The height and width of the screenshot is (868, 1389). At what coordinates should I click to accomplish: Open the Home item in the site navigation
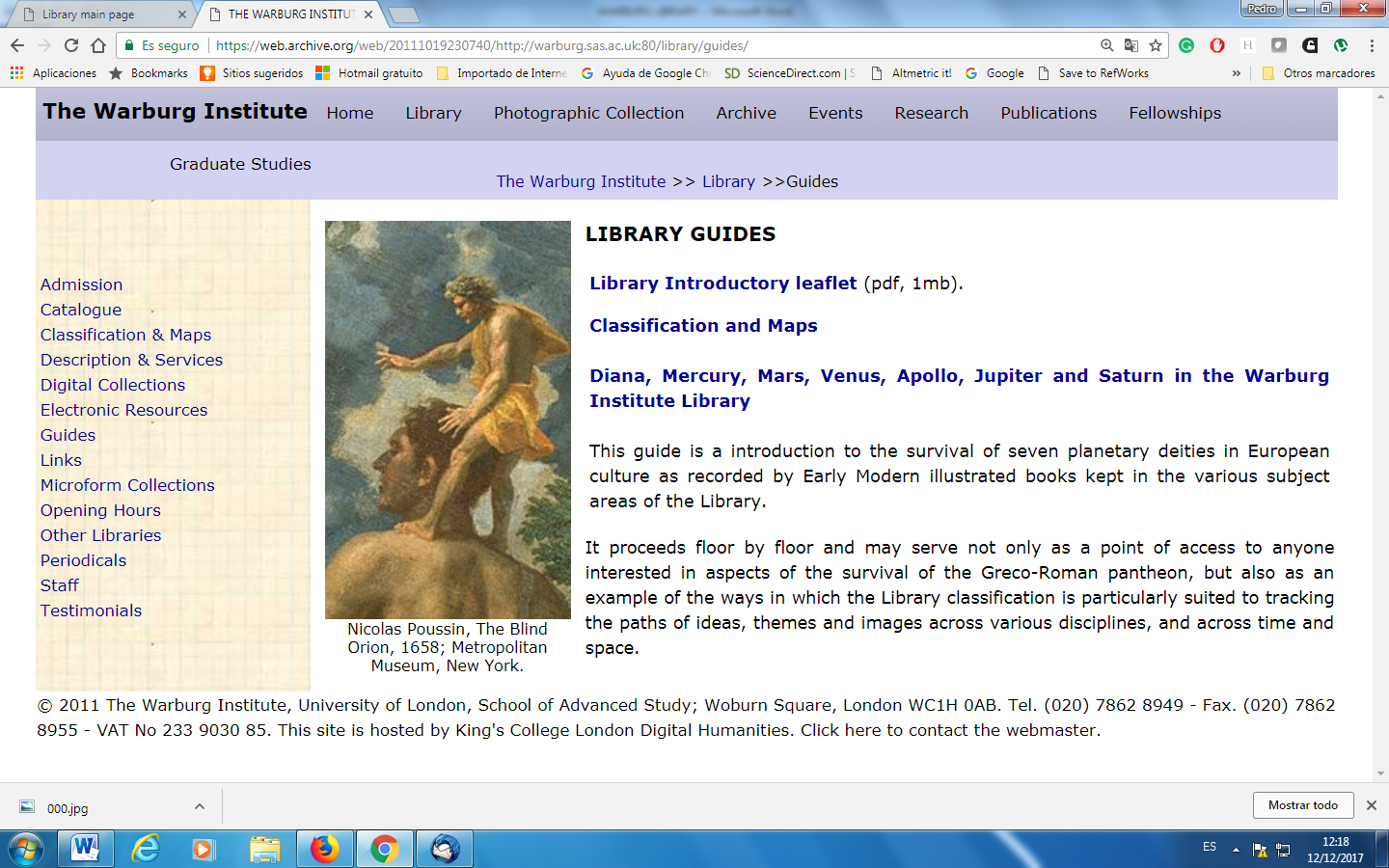pyautogui.click(x=350, y=113)
